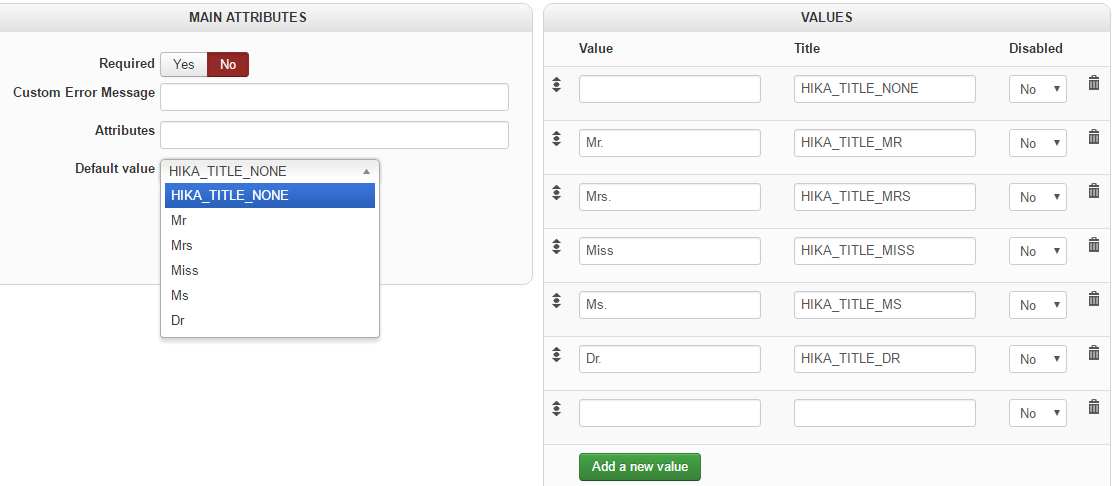Image resolution: width=1118 pixels, height=486 pixels.
Task: Click the Add a new value button
Action: (x=640, y=467)
